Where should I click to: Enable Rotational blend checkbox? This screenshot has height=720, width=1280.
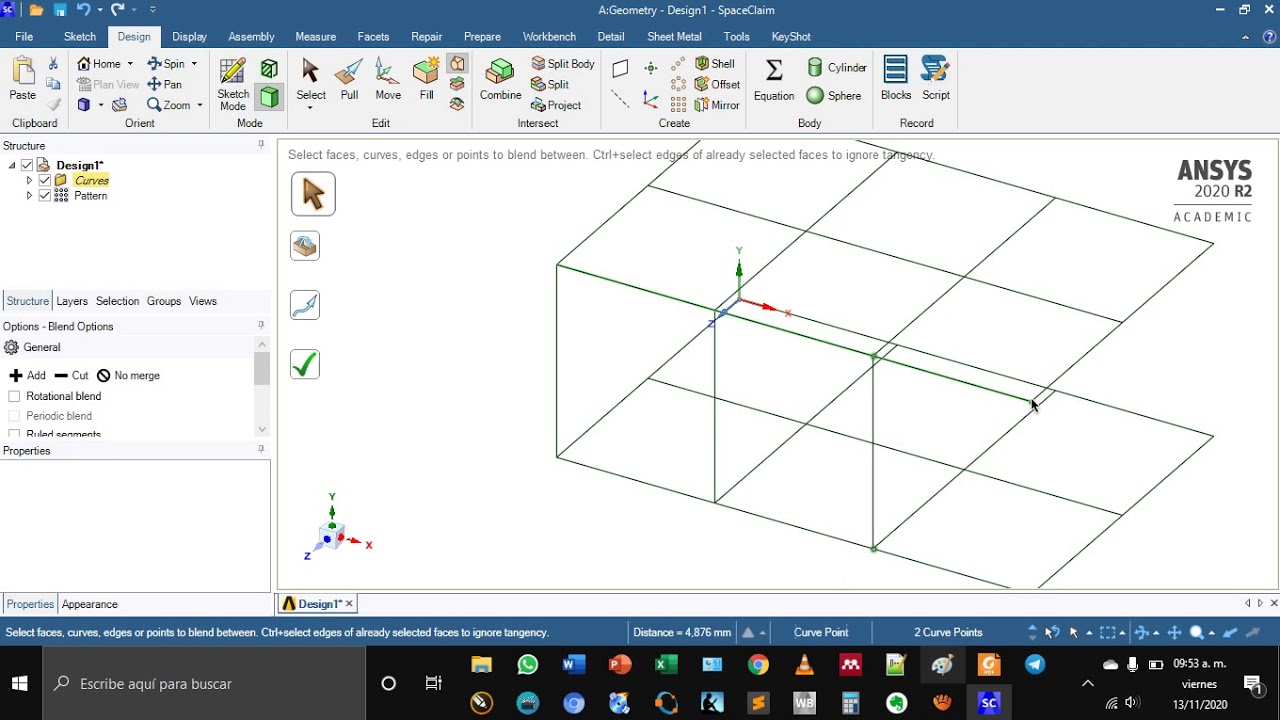point(14,396)
